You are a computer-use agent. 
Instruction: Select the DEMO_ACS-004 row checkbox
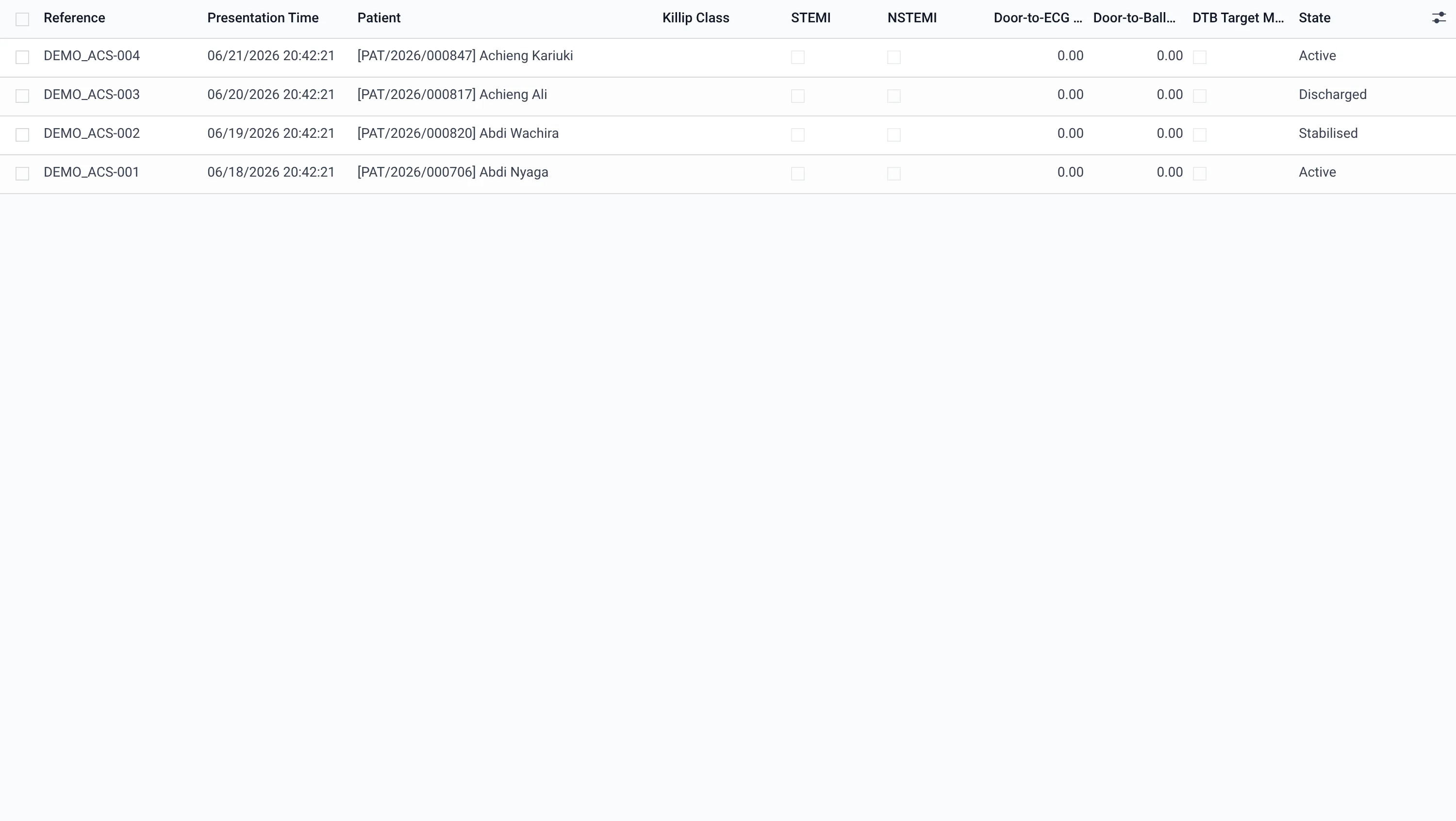click(x=22, y=57)
